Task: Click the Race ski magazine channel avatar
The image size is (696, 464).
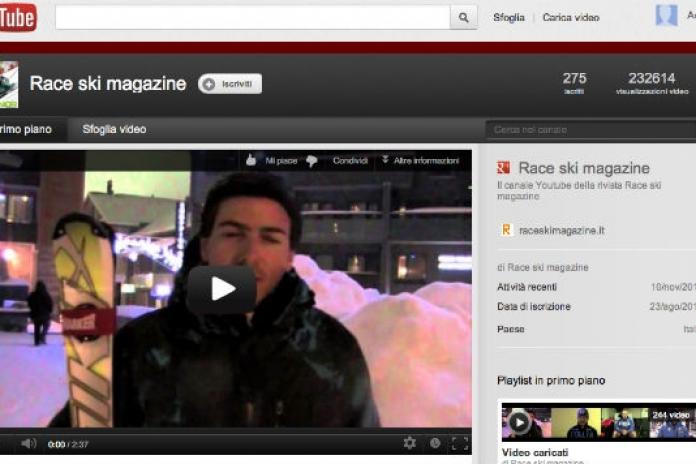Action: tap(8, 84)
